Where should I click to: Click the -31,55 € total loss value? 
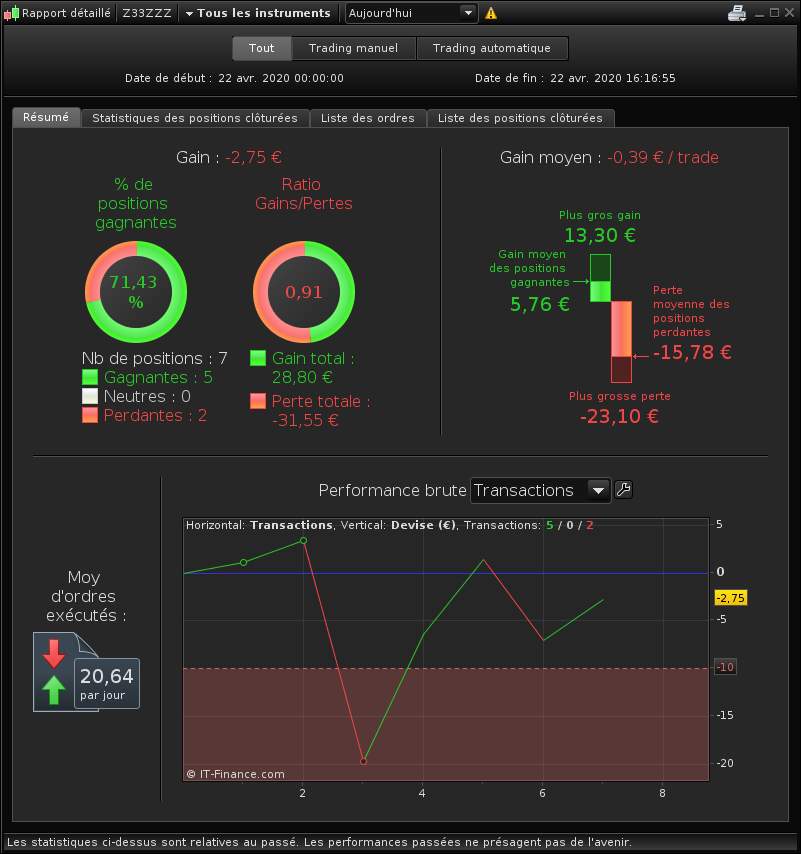coord(305,420)
